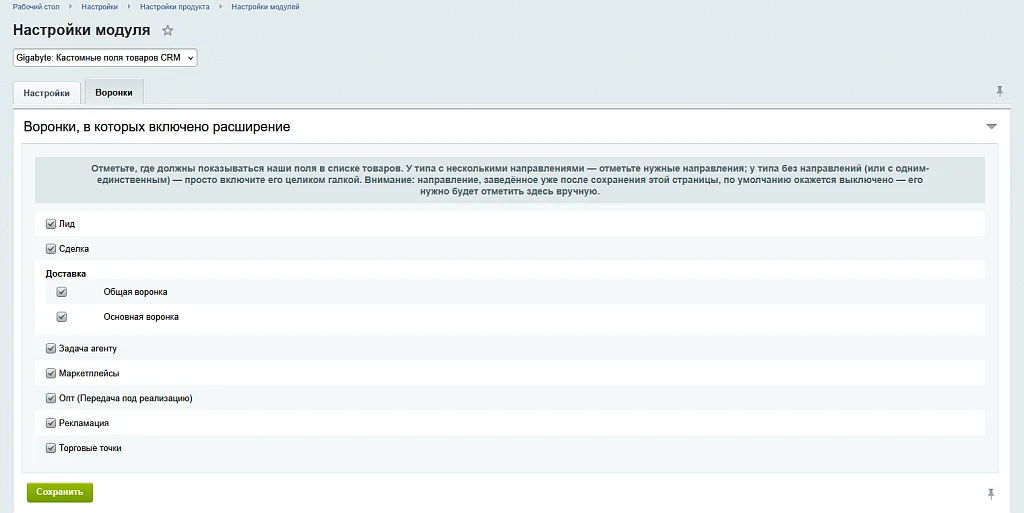
Task: Collapse the funnels section with the triangle
Action: (x=991, y=127)
